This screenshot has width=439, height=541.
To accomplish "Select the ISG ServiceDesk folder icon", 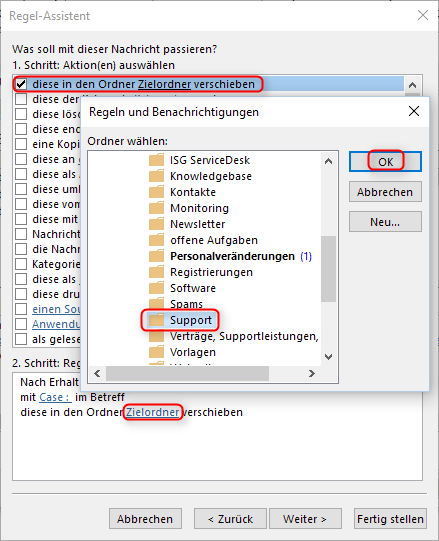I will point(156,160).
